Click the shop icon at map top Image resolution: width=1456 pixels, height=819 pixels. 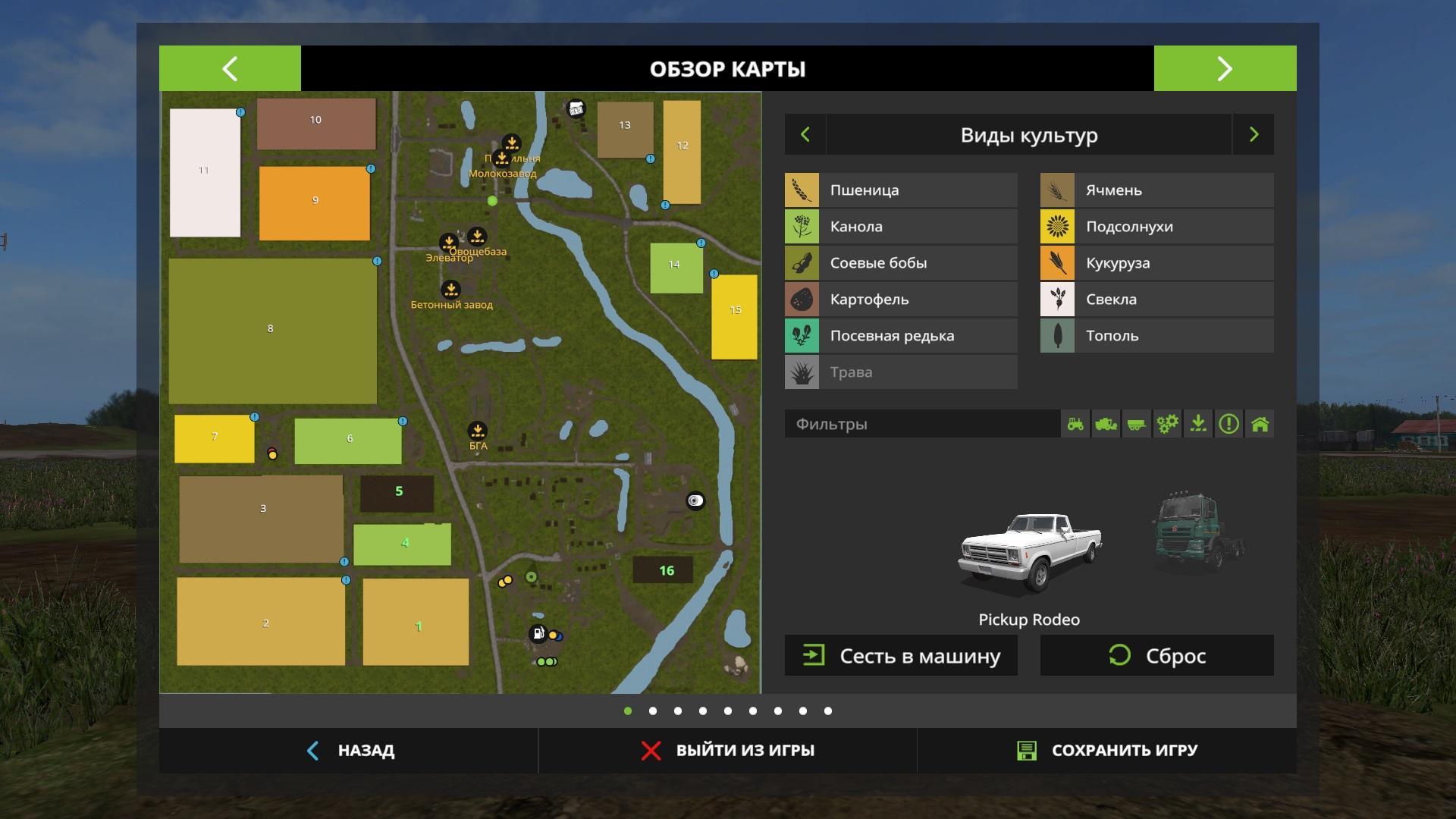576,109
